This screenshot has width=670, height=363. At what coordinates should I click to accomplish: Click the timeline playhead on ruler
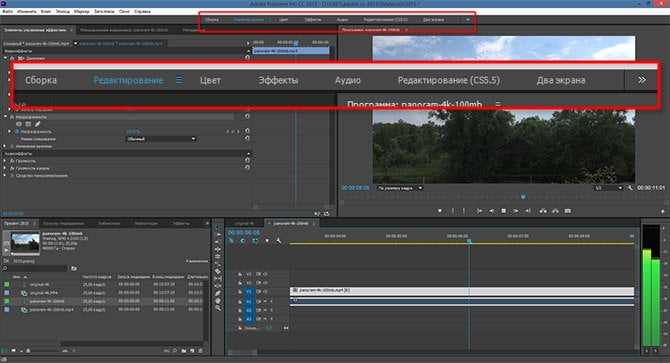point(469,241)
